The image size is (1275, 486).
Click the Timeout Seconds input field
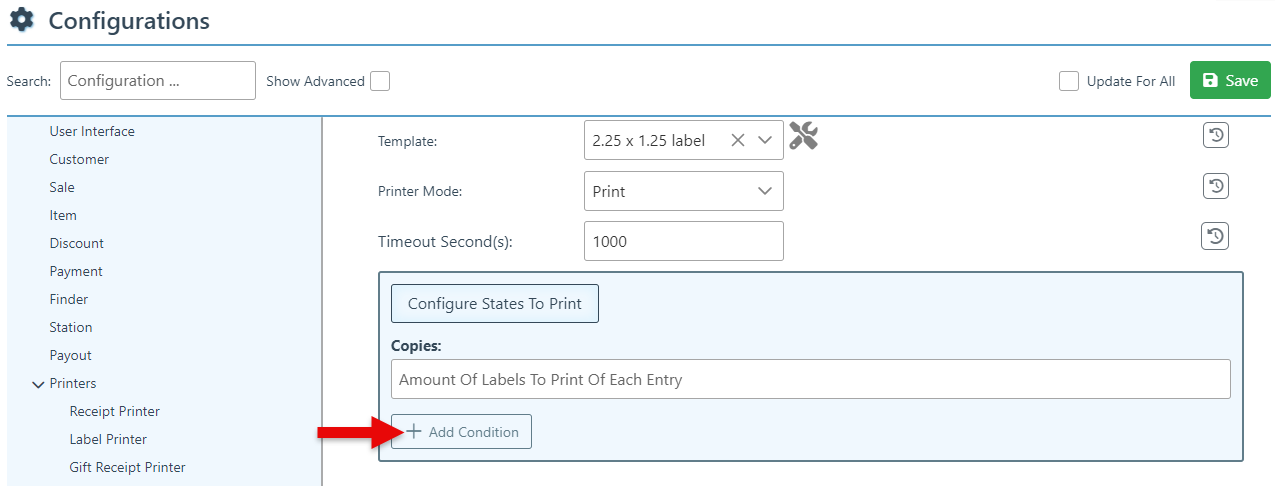[x=683, y=241]
